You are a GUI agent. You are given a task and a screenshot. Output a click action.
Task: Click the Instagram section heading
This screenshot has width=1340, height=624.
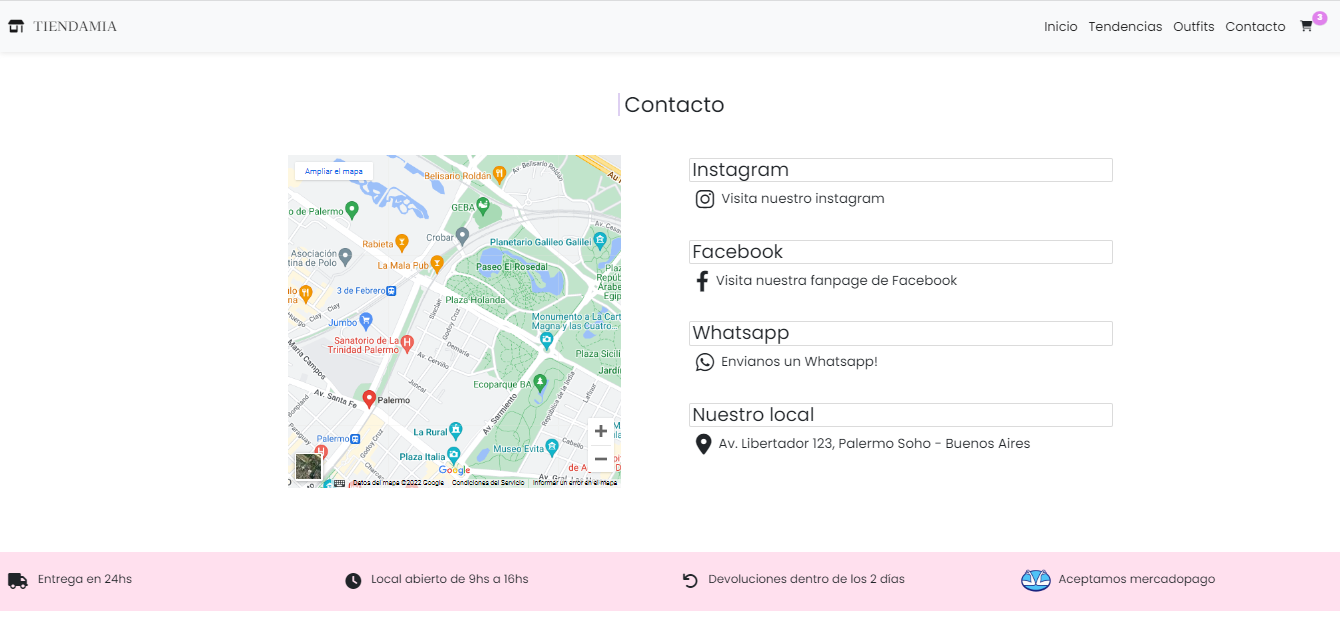coord(740,170)
